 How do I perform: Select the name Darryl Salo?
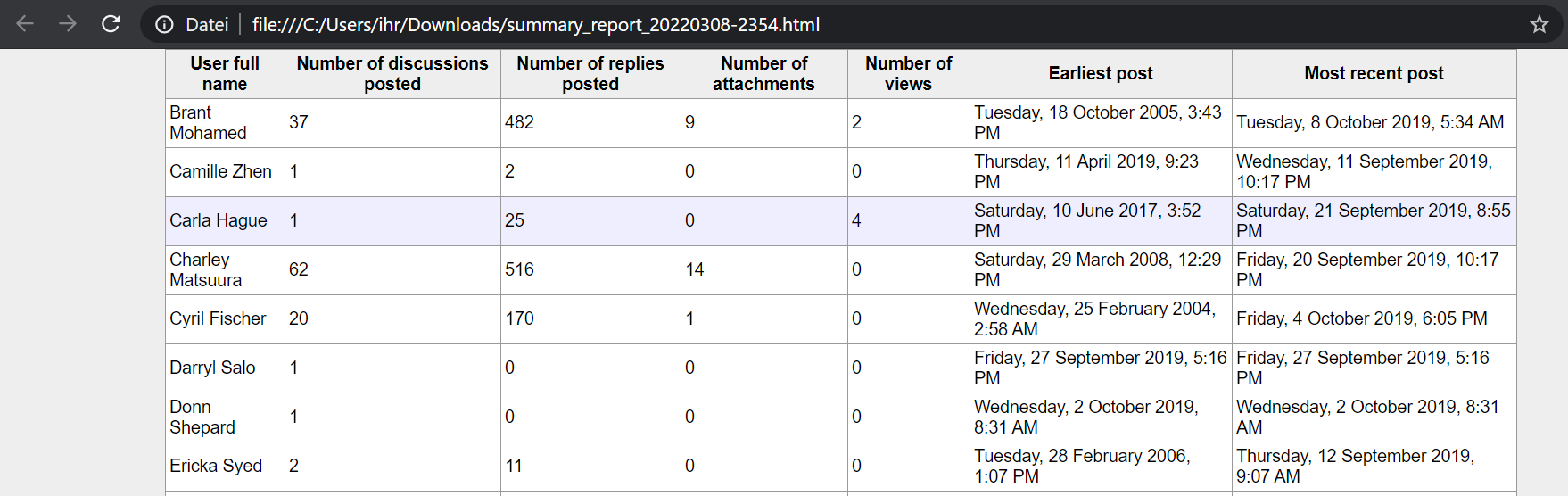pyautogui.click(x=212, y=368)
